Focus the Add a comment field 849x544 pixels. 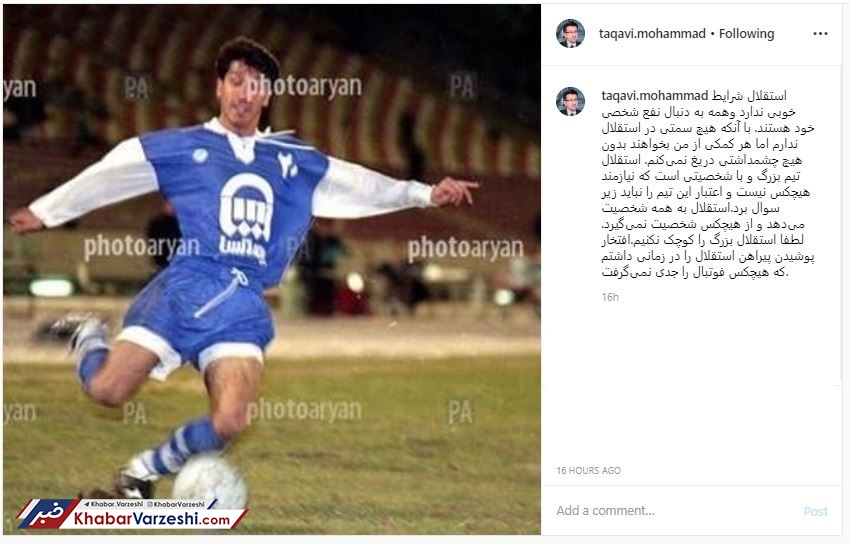click(671, 510)
